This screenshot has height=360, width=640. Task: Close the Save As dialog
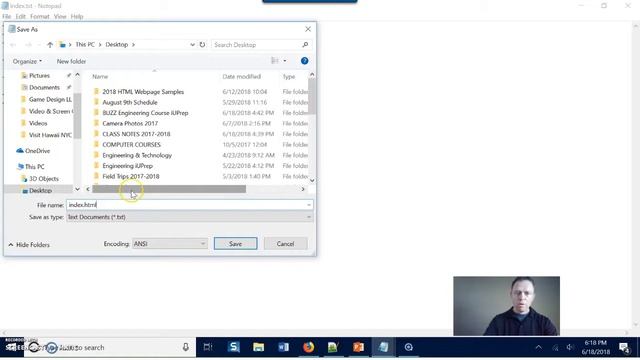308,29
